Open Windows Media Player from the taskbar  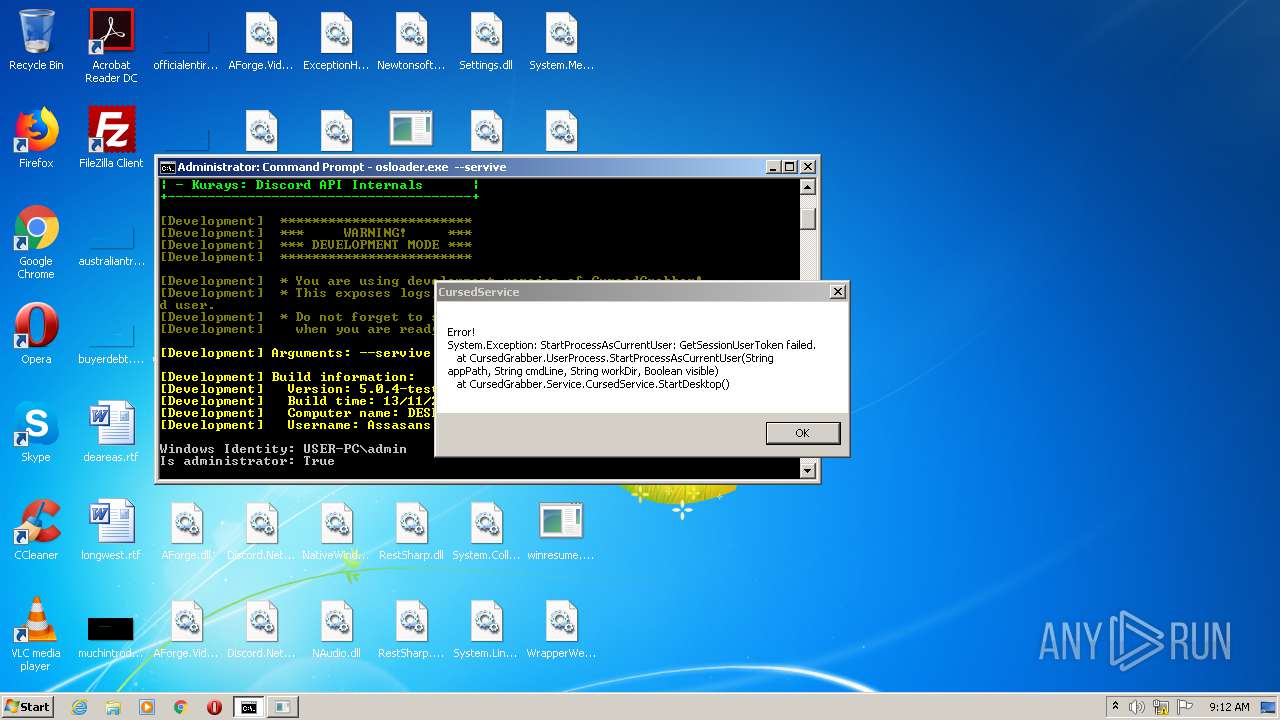coord(147,707)
